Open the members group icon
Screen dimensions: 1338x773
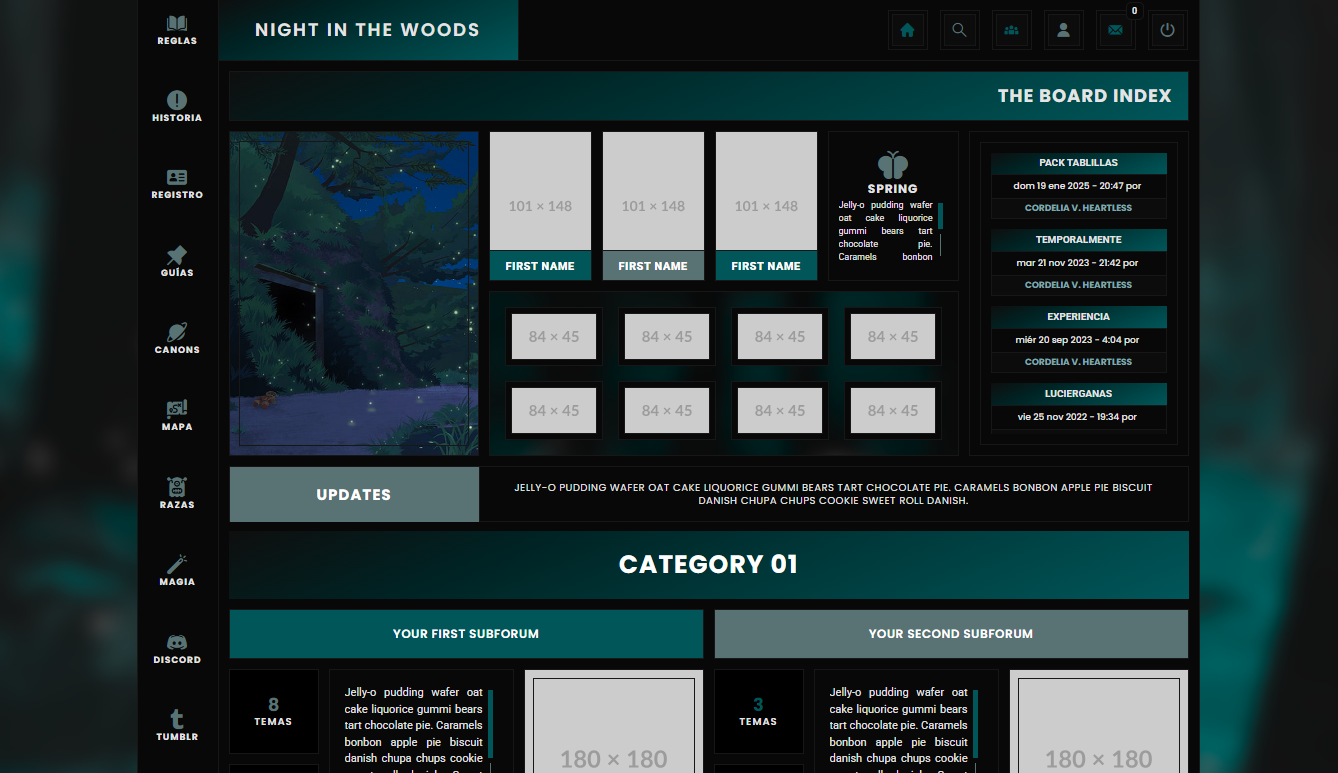(1012, 30)
